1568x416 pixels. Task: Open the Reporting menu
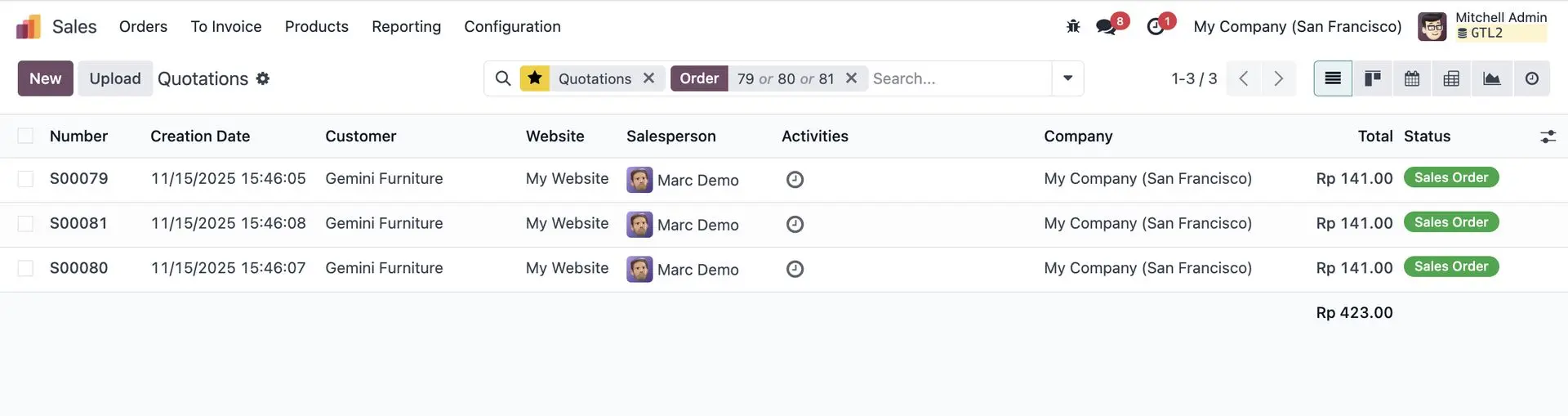[x=406, y=26]
